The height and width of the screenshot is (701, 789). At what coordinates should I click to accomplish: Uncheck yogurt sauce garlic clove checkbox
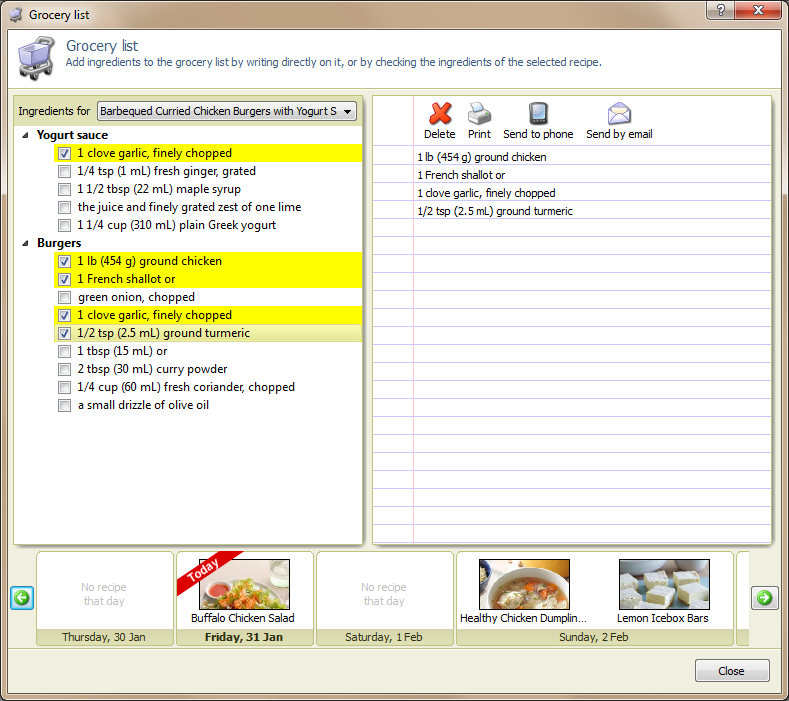[64, 153]
